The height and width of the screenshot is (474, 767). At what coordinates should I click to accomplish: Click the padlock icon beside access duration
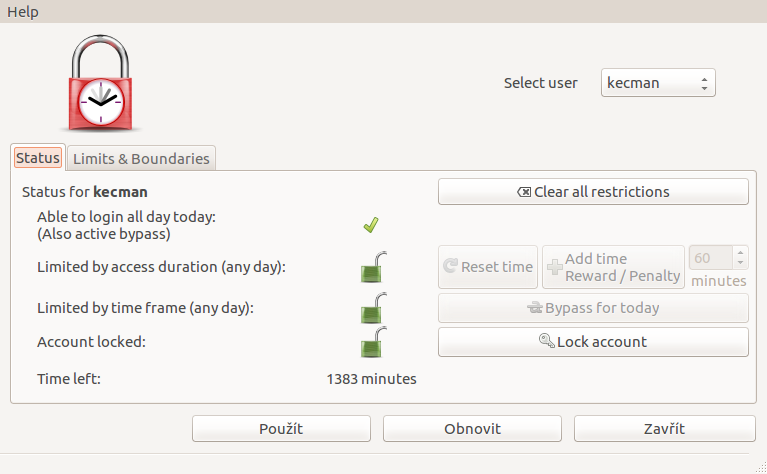[374, 267]
